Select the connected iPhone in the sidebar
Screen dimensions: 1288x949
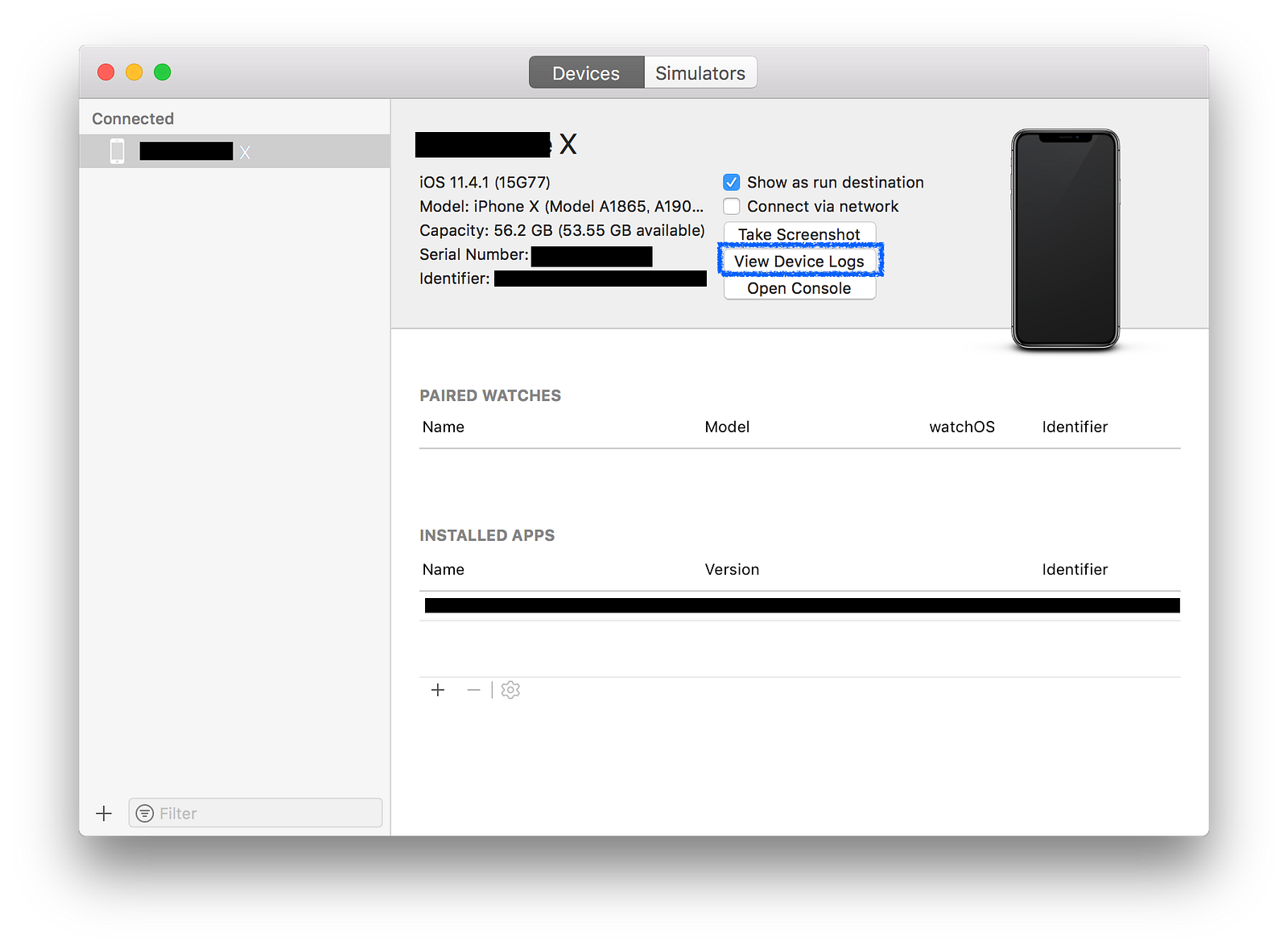pos(235,151)
